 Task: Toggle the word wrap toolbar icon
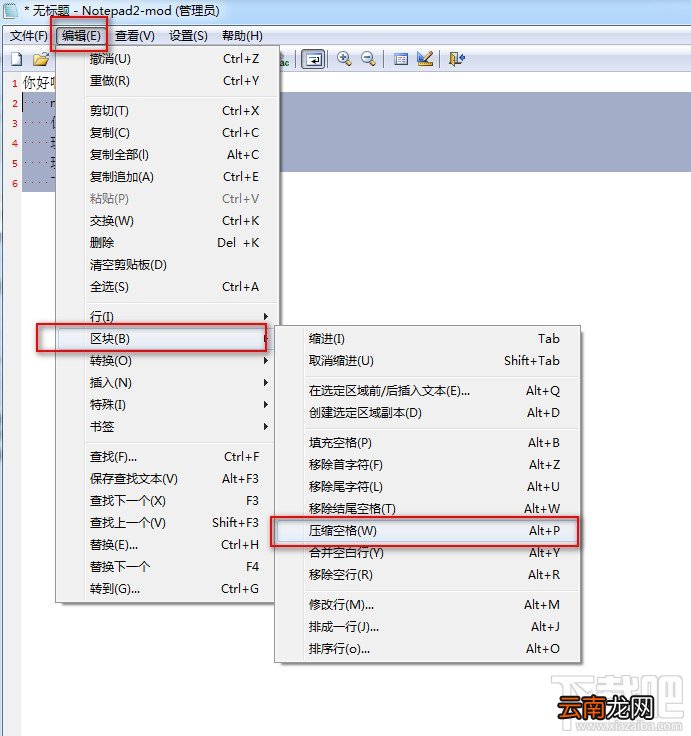[x=313, y=59]
